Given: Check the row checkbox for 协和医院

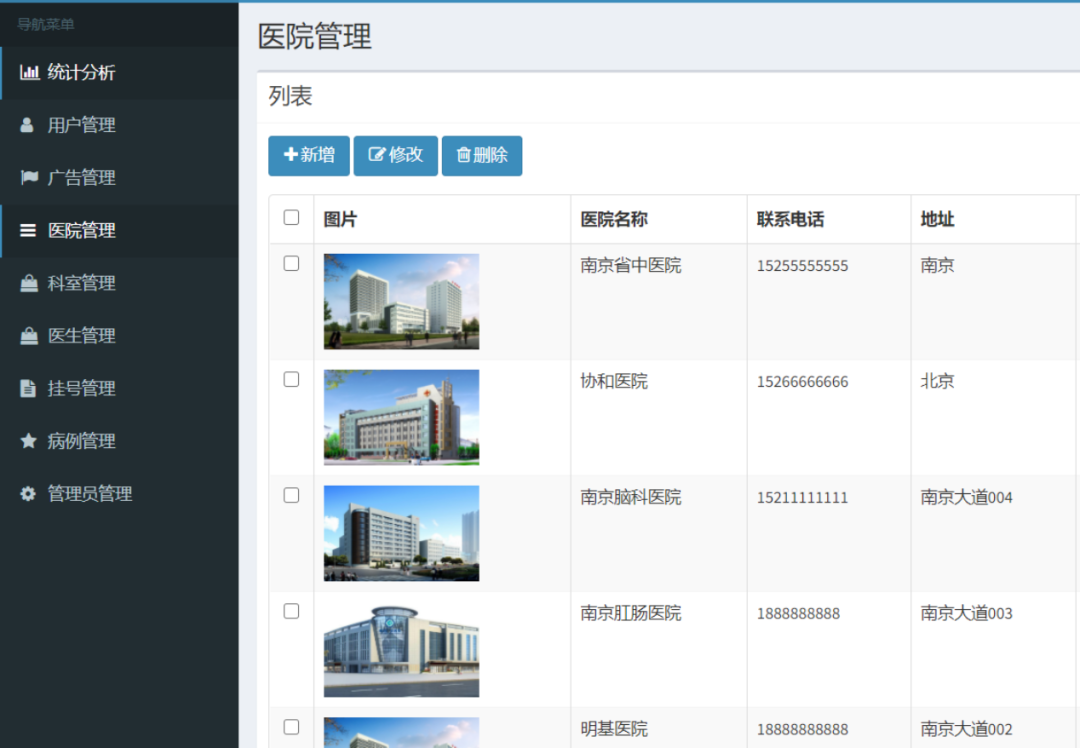Looking at the screenshot, I should coord(291,380).
